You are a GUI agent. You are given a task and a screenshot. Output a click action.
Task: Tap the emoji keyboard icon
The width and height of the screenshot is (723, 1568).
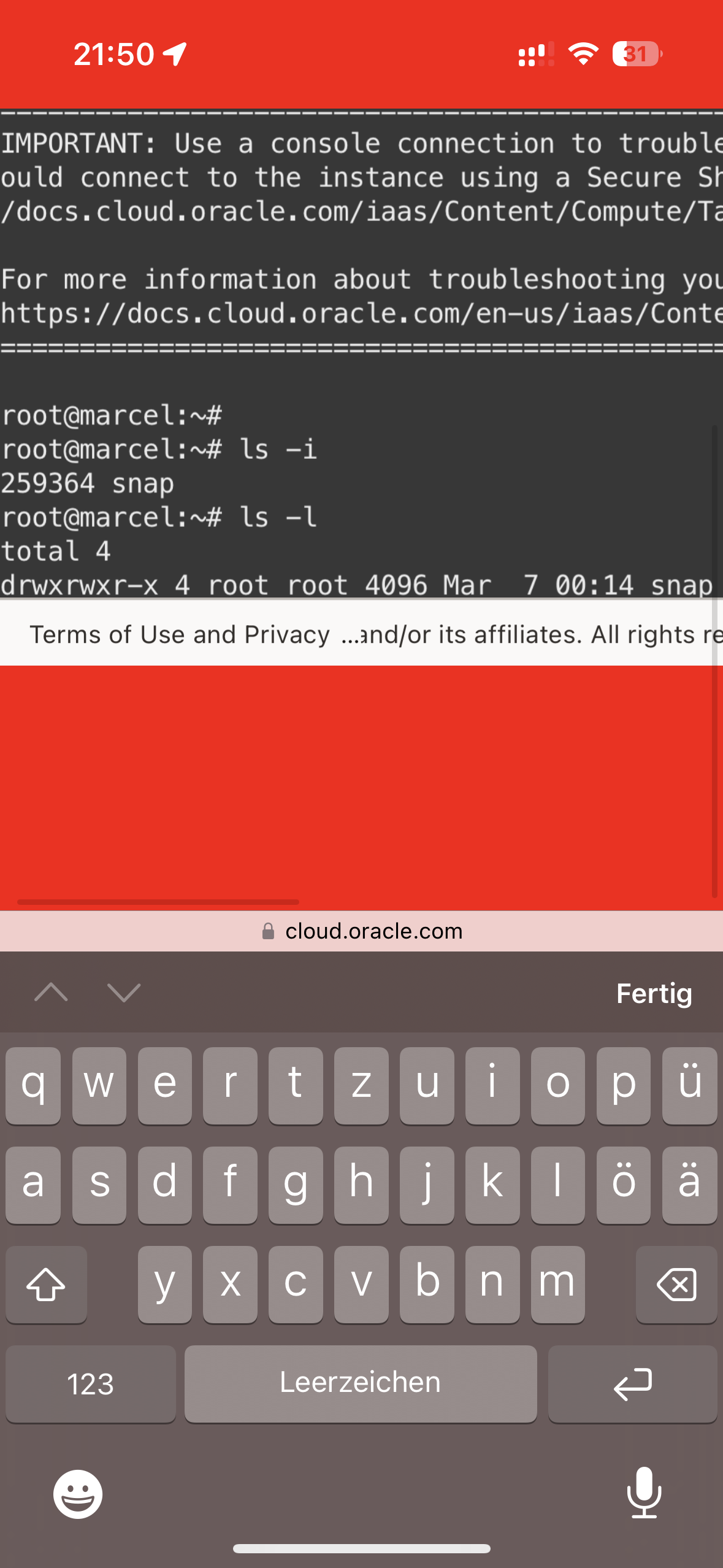[78, 1494]
